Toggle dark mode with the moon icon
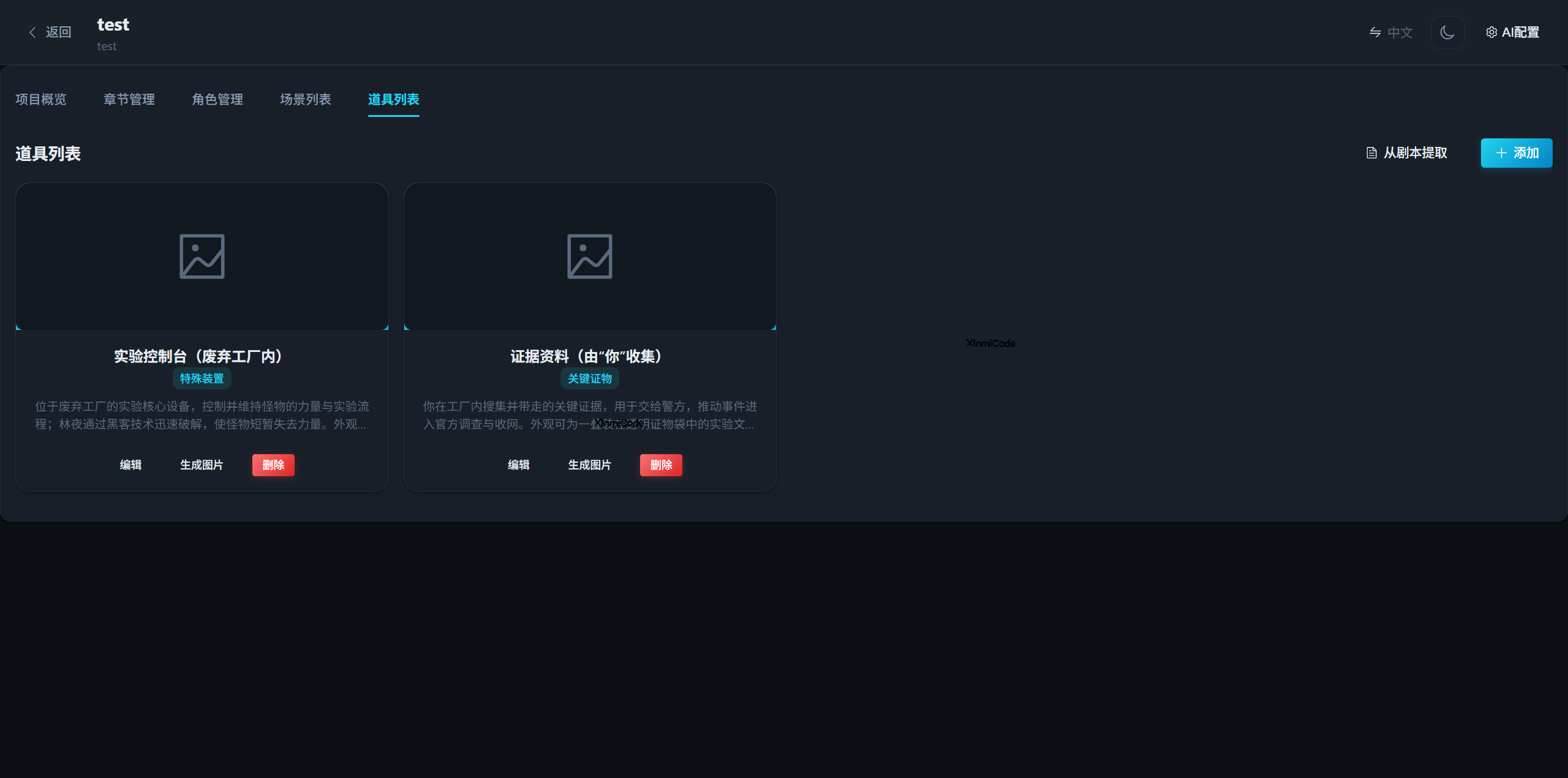This screenshot has width=1568, height=778. 1447,32
